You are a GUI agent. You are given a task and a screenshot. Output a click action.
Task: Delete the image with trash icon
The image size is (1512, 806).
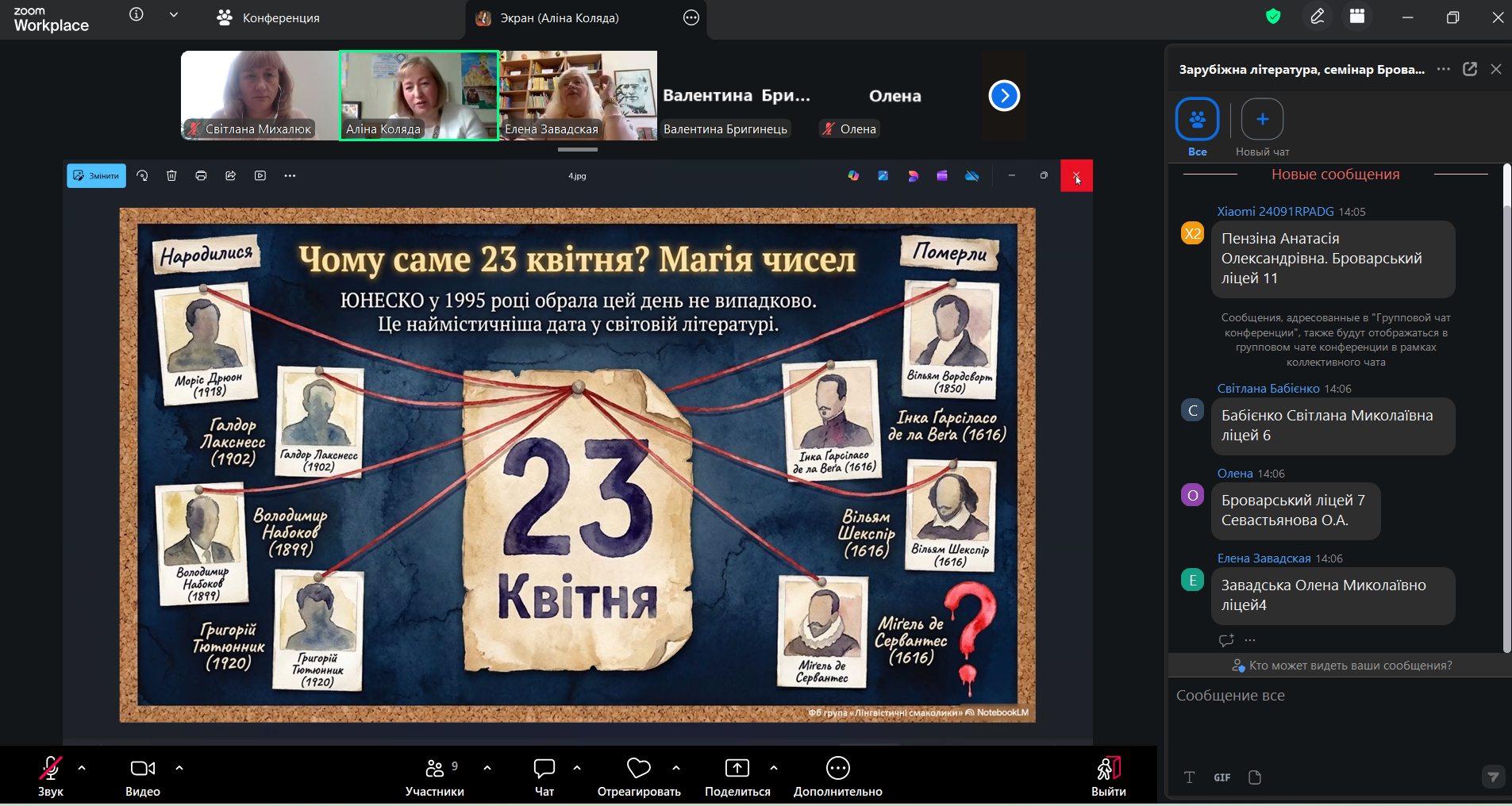coord(171,176)
